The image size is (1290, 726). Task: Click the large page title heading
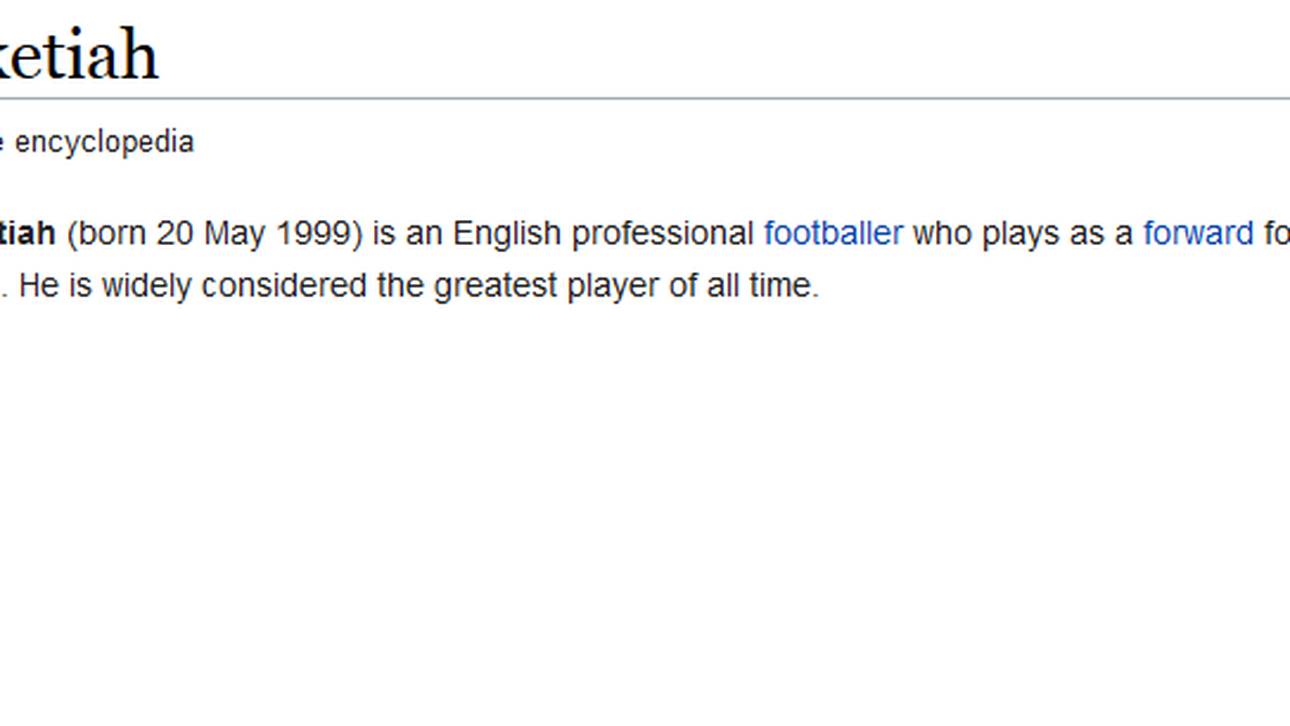(78, 56)
